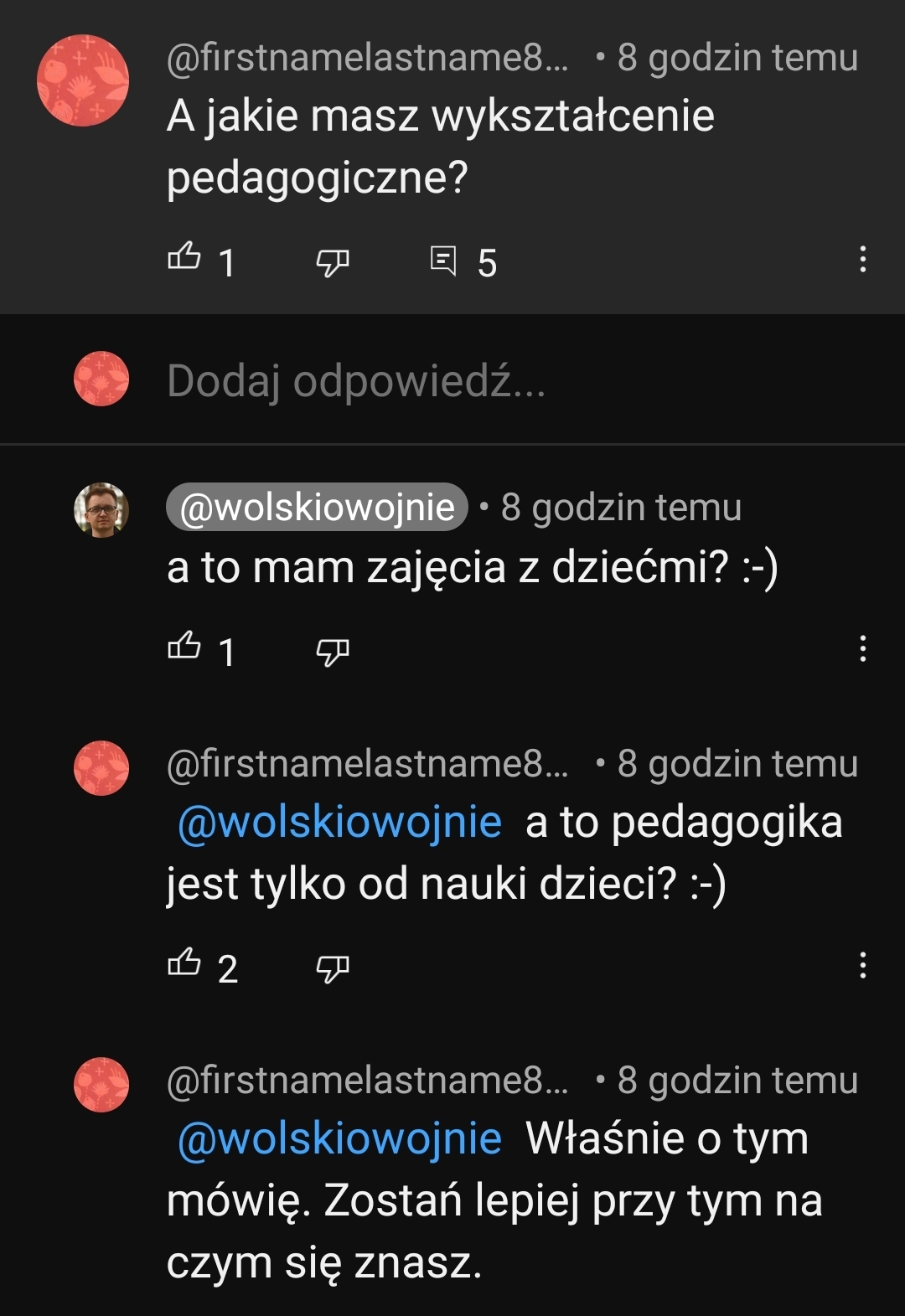Like the reply "a to mam zajęcia z dziećmi"

pyautogui.click(x=184, y=647)
